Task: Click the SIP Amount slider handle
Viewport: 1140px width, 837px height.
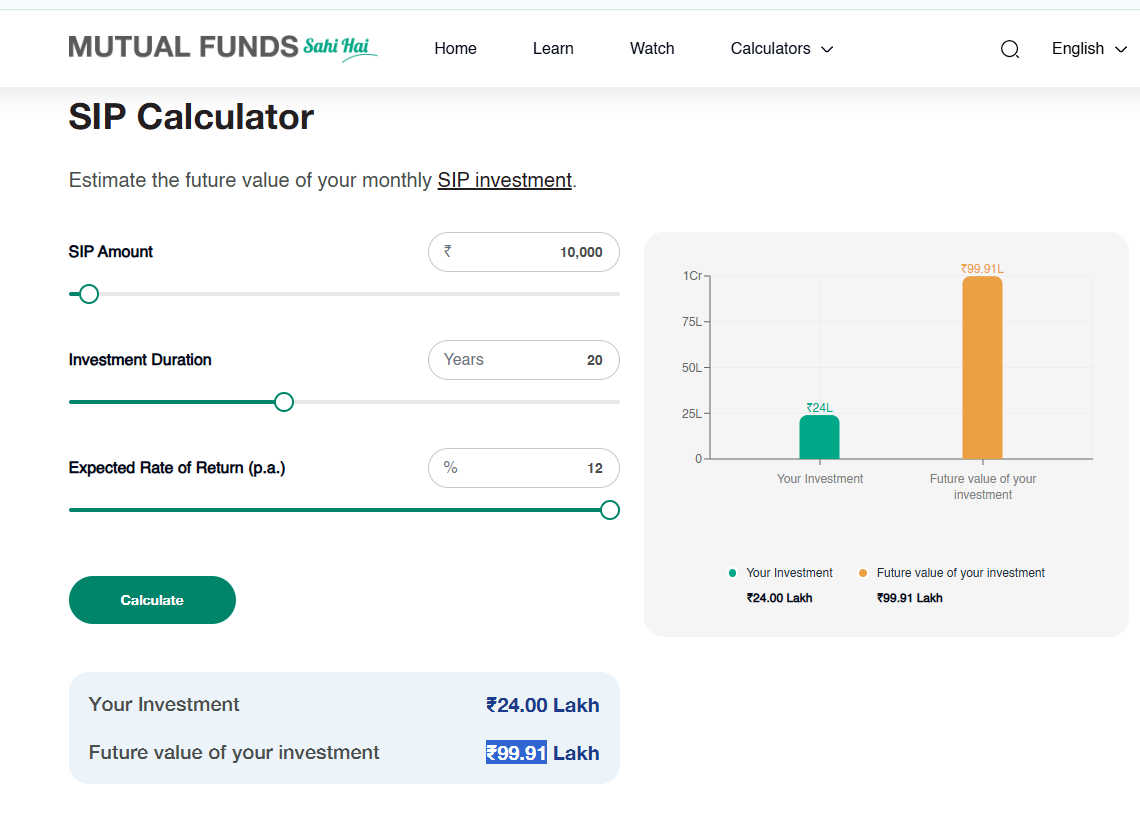Action: [x=89, y=294]
